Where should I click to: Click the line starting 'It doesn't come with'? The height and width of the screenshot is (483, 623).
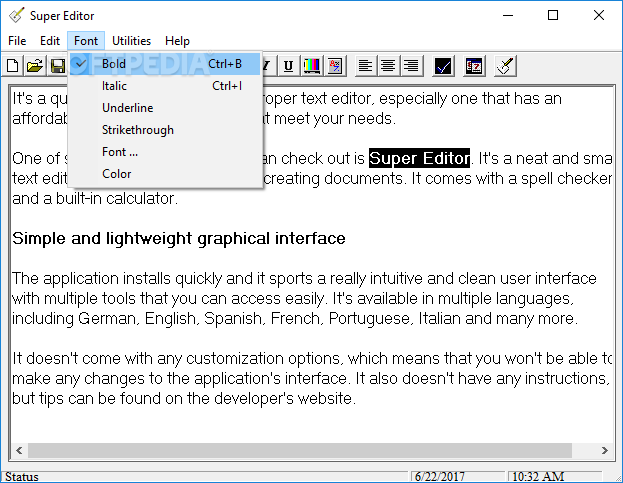pyautogui.click(x=312, y=359)
